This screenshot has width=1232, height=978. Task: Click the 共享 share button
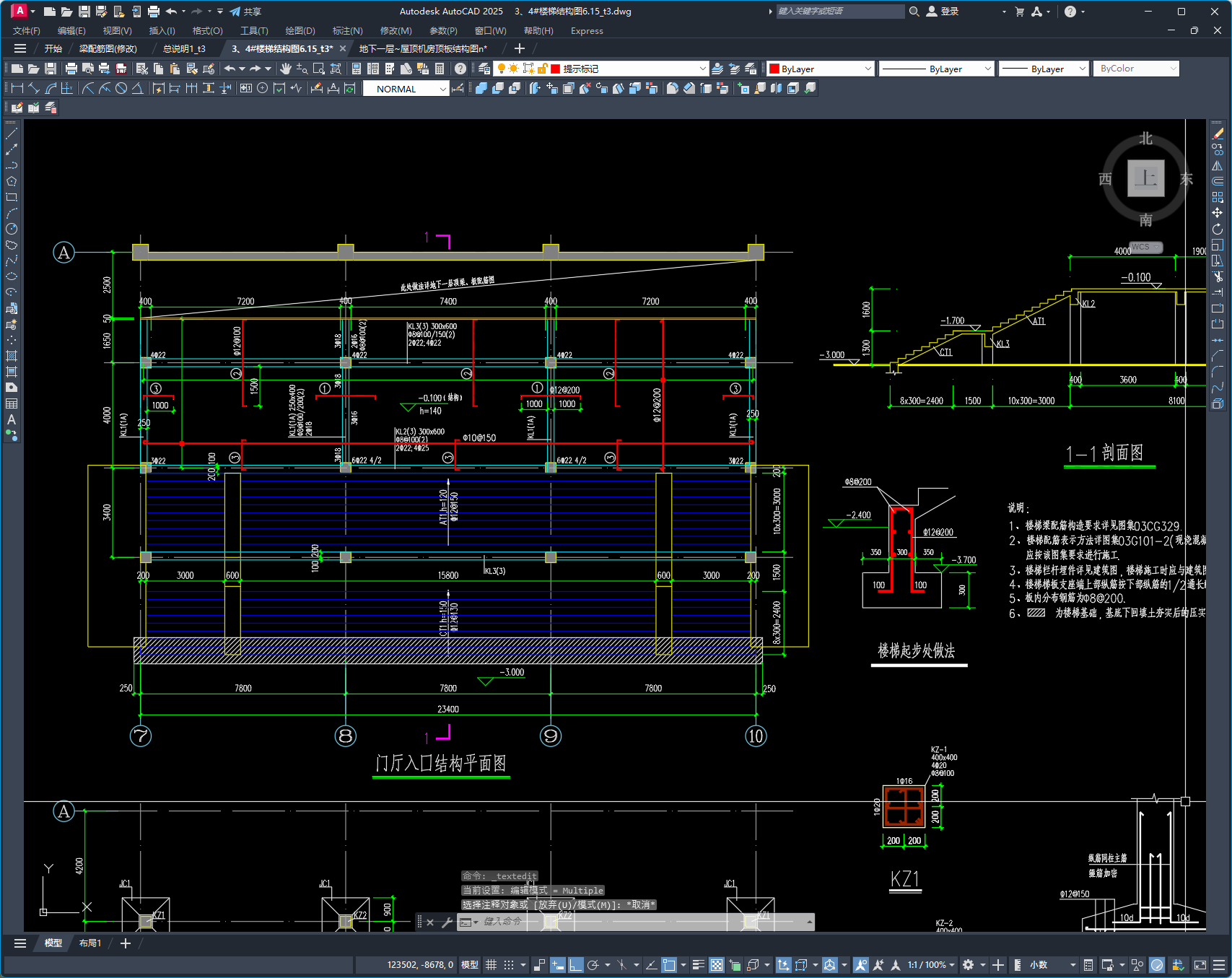245,12
